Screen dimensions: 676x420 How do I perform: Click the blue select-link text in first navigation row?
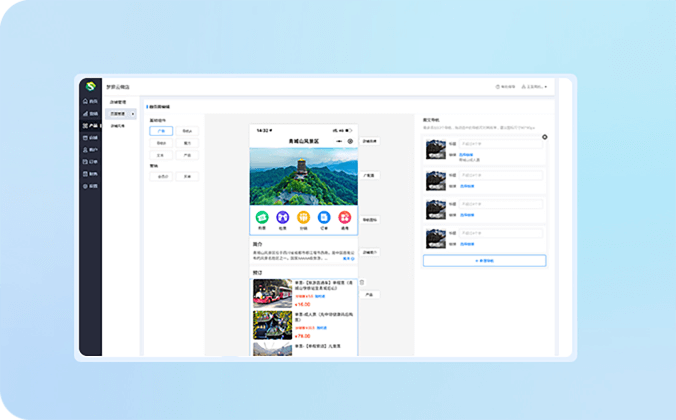point(466,156)
